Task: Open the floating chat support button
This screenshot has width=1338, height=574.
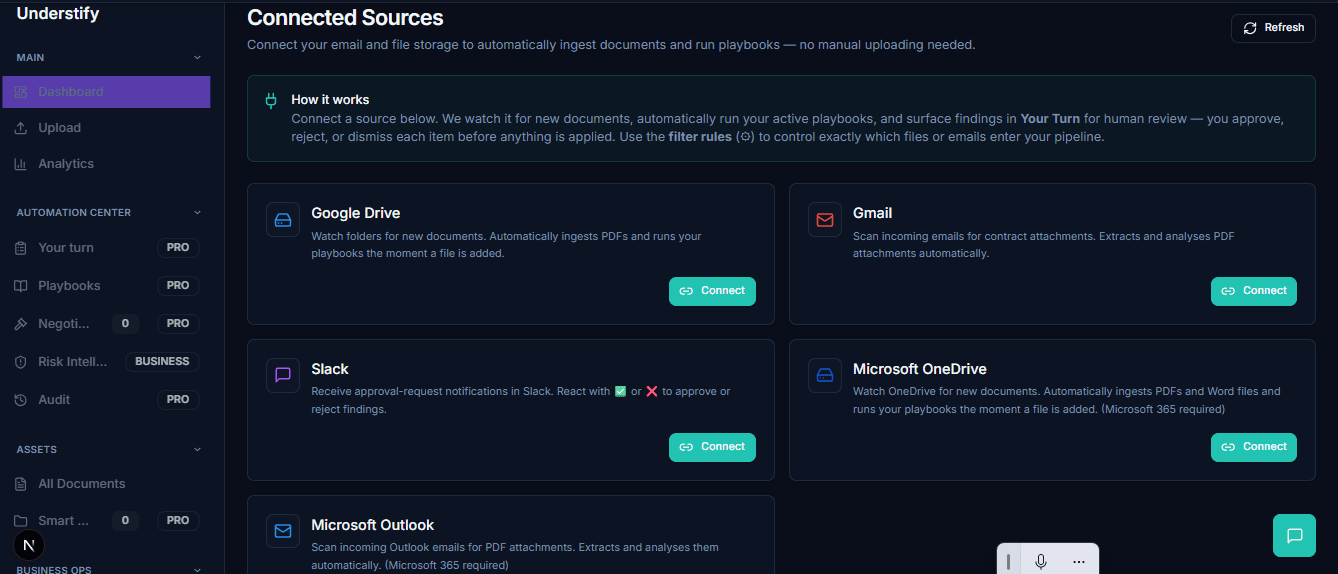Action: tap(1294, 535)
